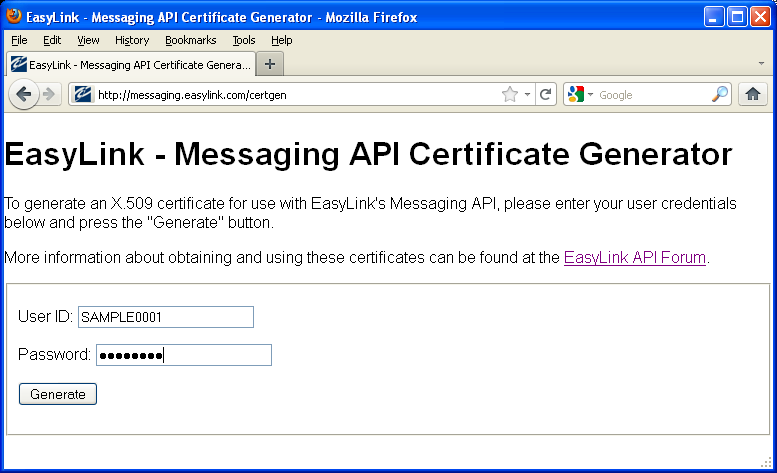Click the window resize grip corner
Image resolution: width=777 pixels, height=473 pixels.
click(x=766, y=462)
